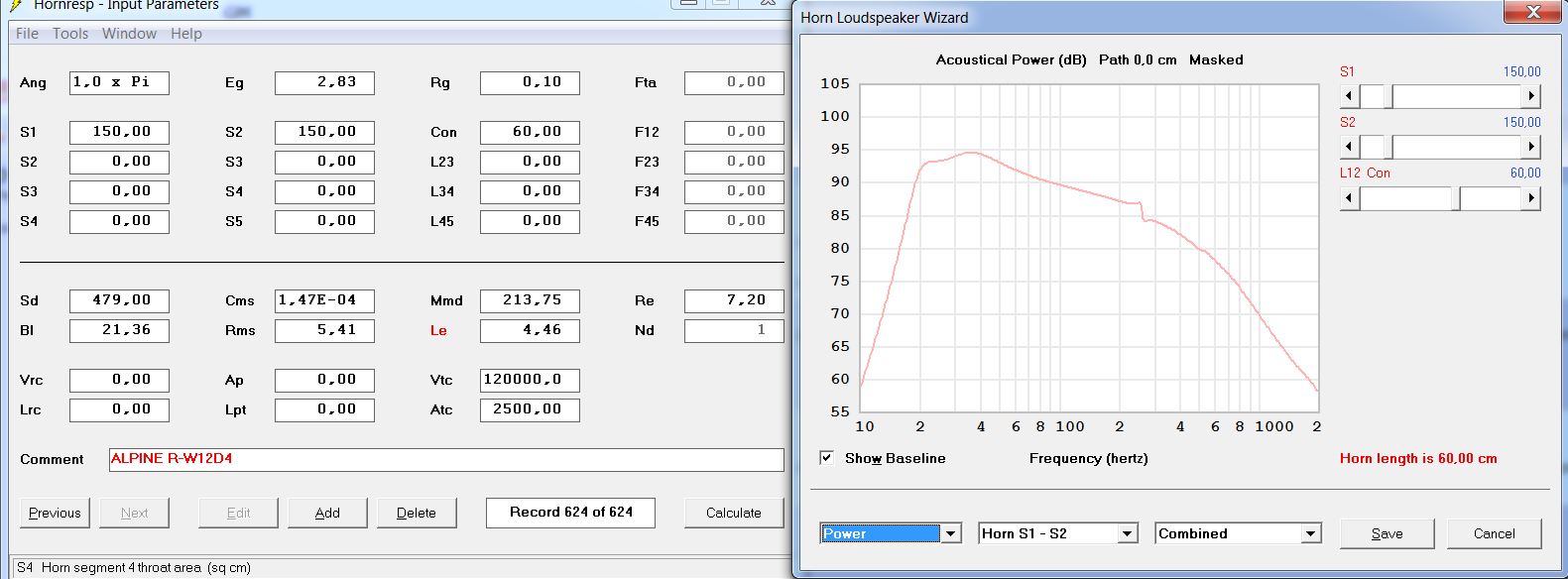Click the Bl field showing 21,36
The image size is (1568, 579).
coord(119,330)
